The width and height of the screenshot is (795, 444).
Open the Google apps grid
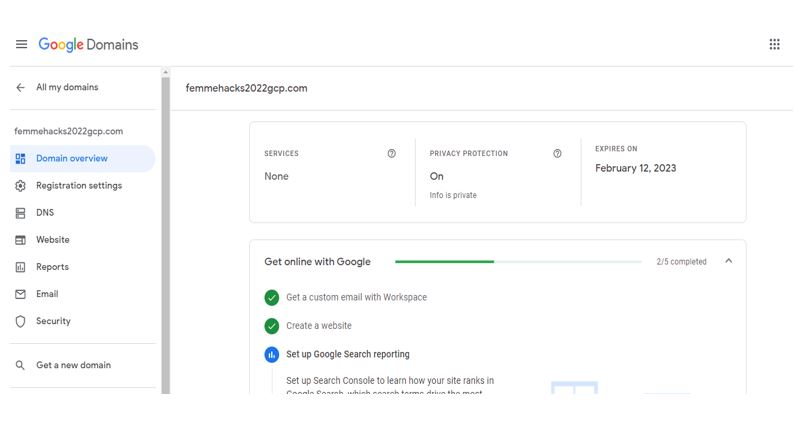774,44
